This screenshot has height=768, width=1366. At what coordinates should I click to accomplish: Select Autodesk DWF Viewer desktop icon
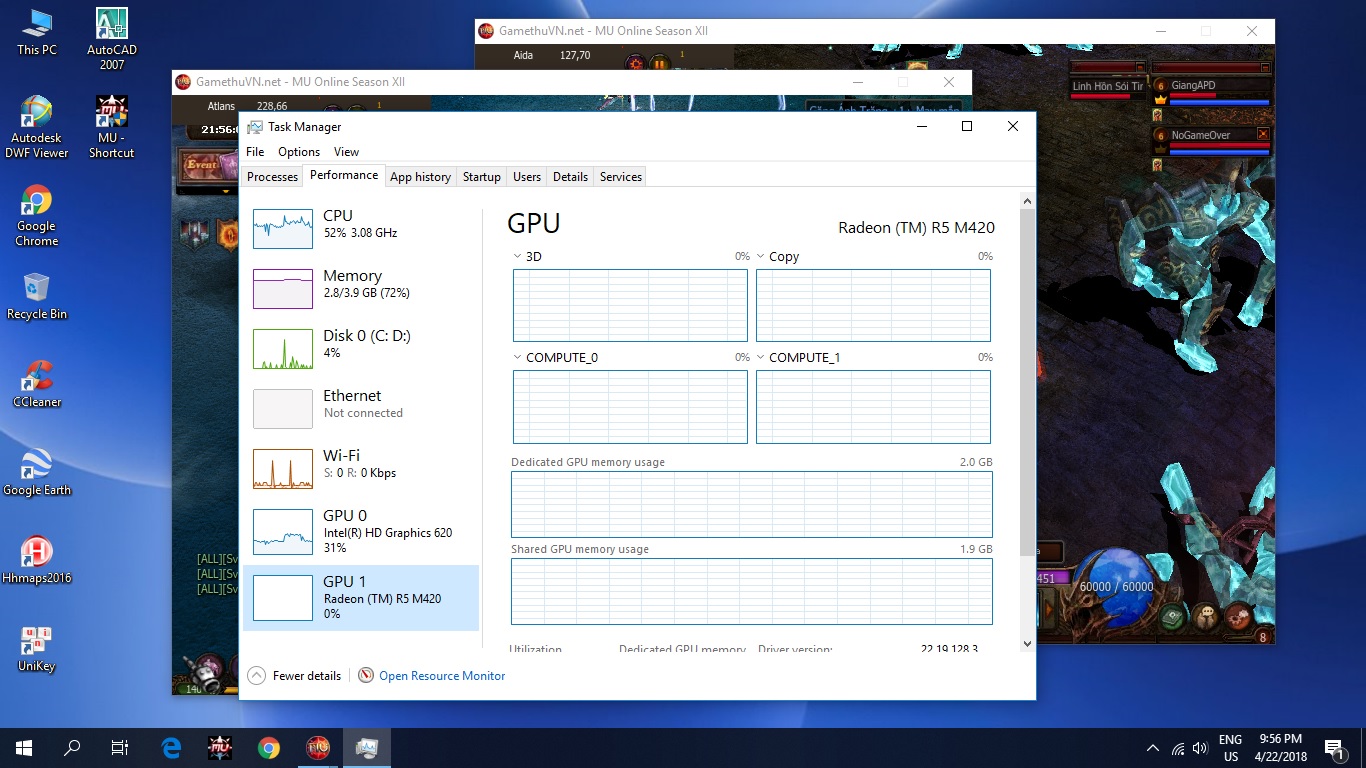(x=36, y=127)
